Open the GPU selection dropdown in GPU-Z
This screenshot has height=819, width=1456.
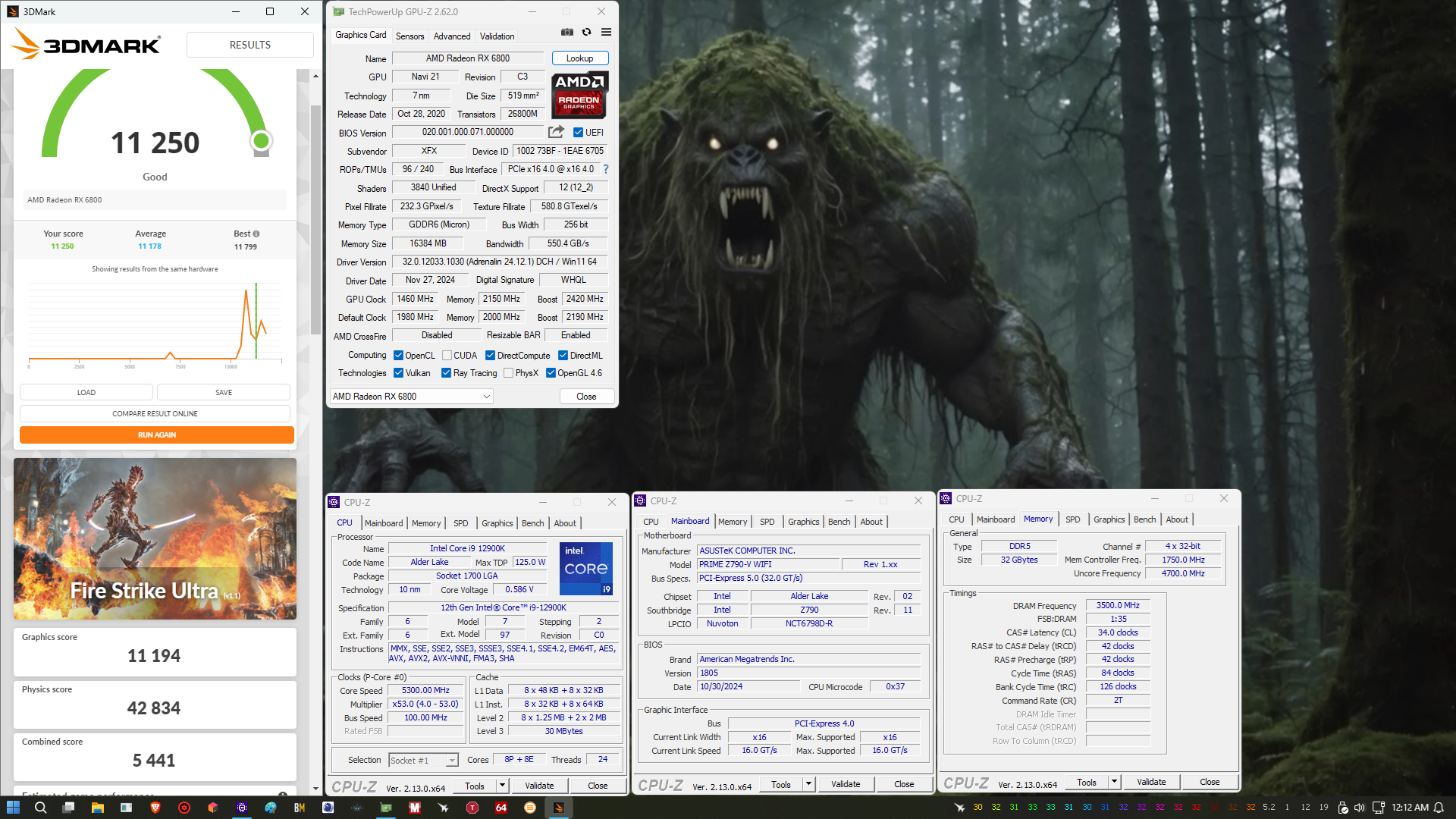click(x=412, y=397)
